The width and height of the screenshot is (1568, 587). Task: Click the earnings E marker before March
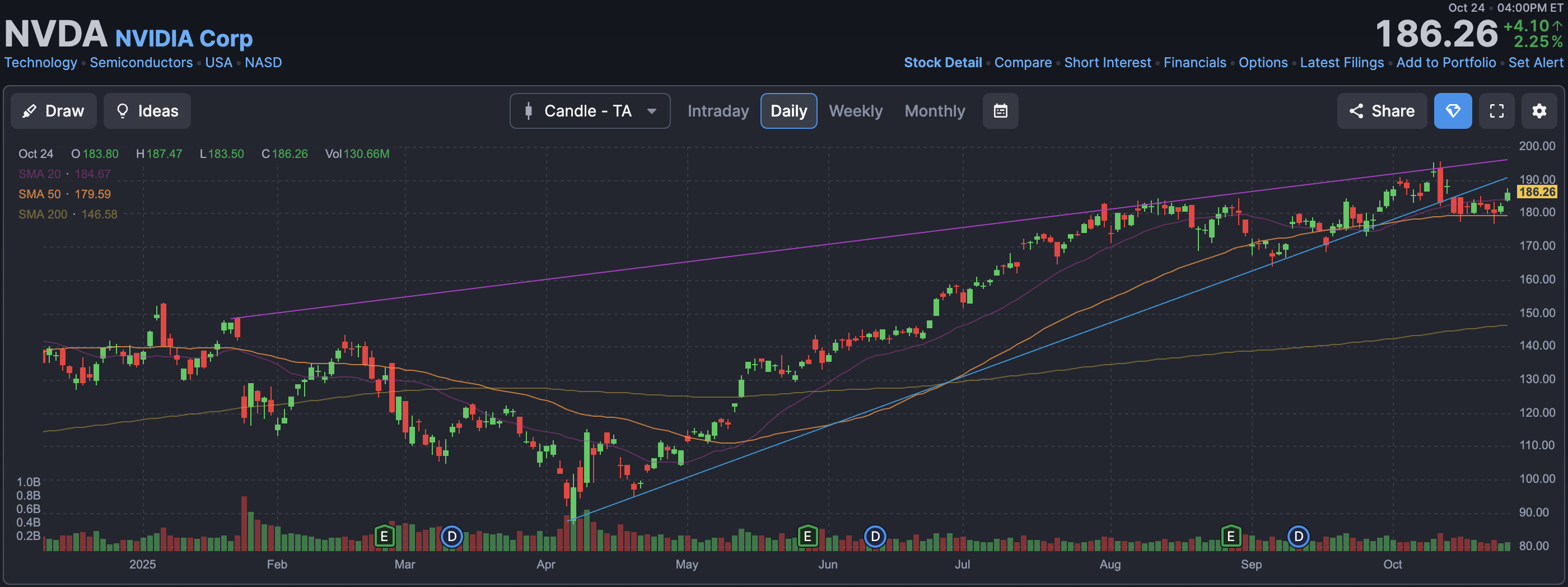[x=384, y=537]
